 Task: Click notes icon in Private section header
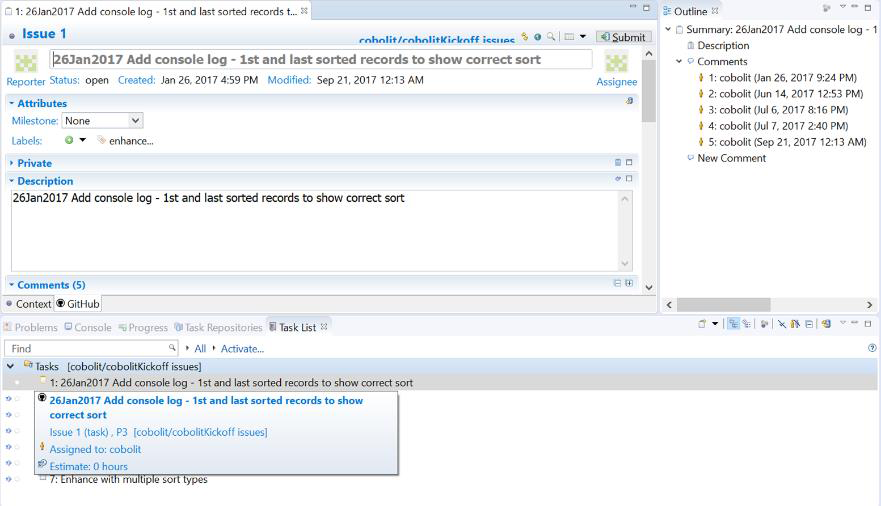[617, 162]
